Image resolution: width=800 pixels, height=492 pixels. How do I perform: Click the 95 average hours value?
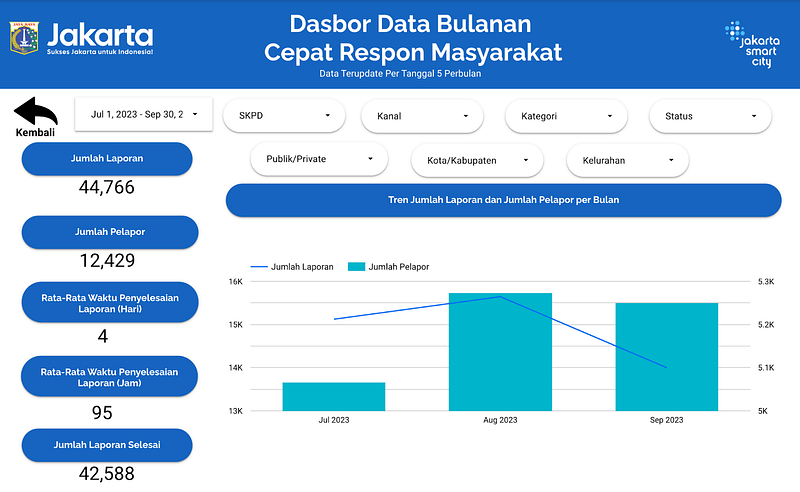(x=102, y=412)
